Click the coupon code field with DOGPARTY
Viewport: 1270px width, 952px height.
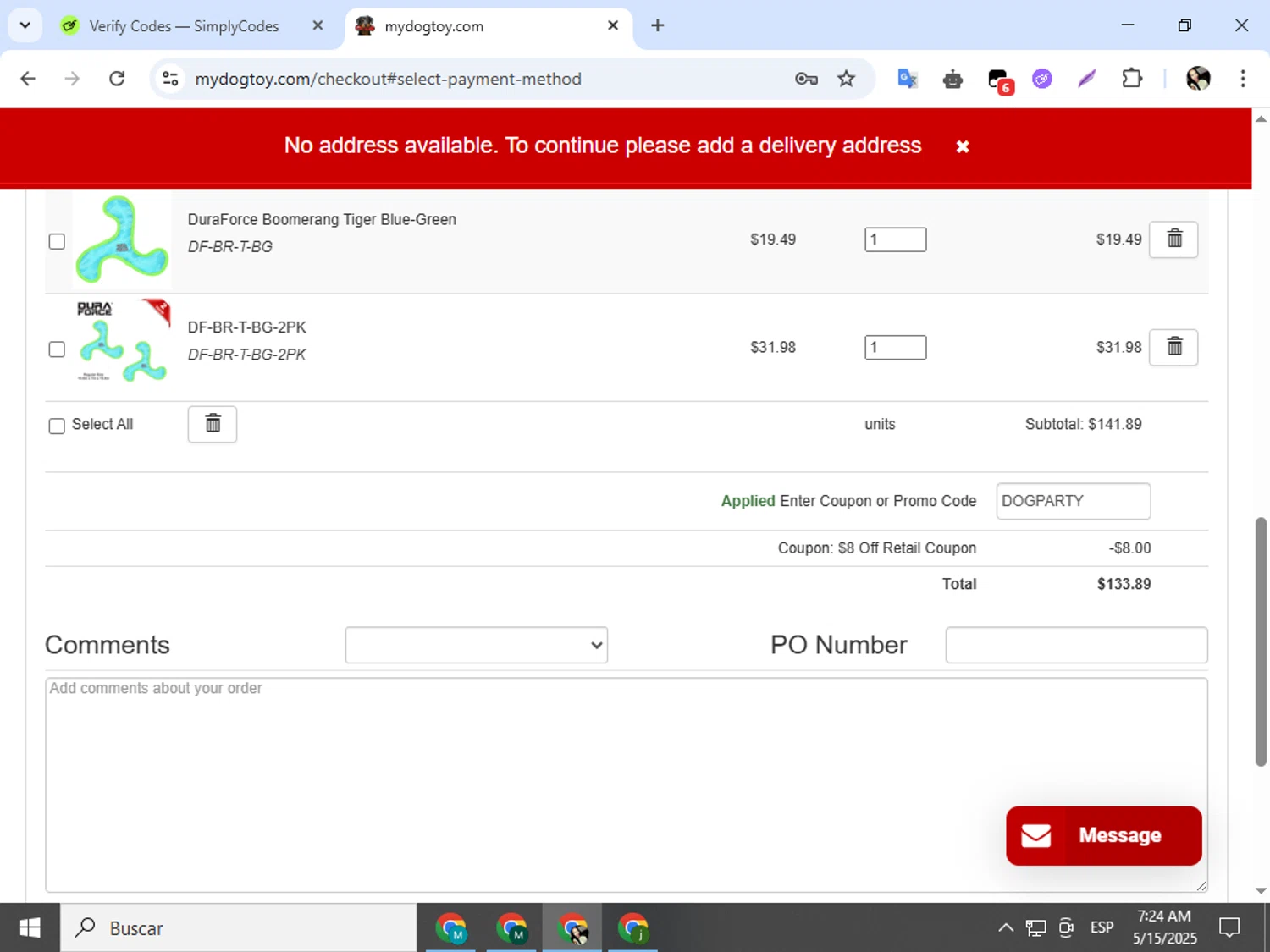tap(1073, 501)
